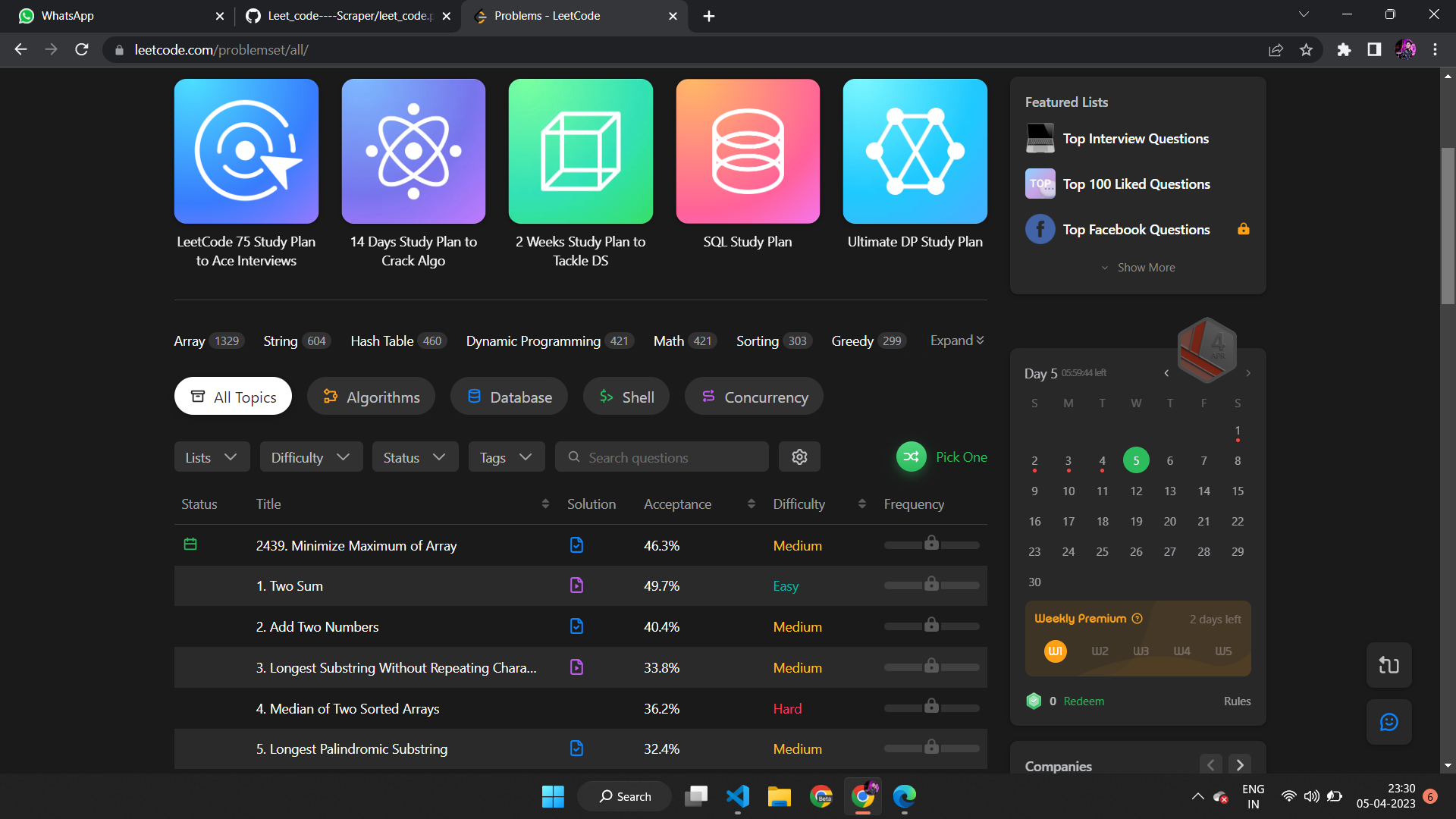This screenshot has width=1456, height=819.
Task: Select the All Topics filter
Action: tap(233, 397)
